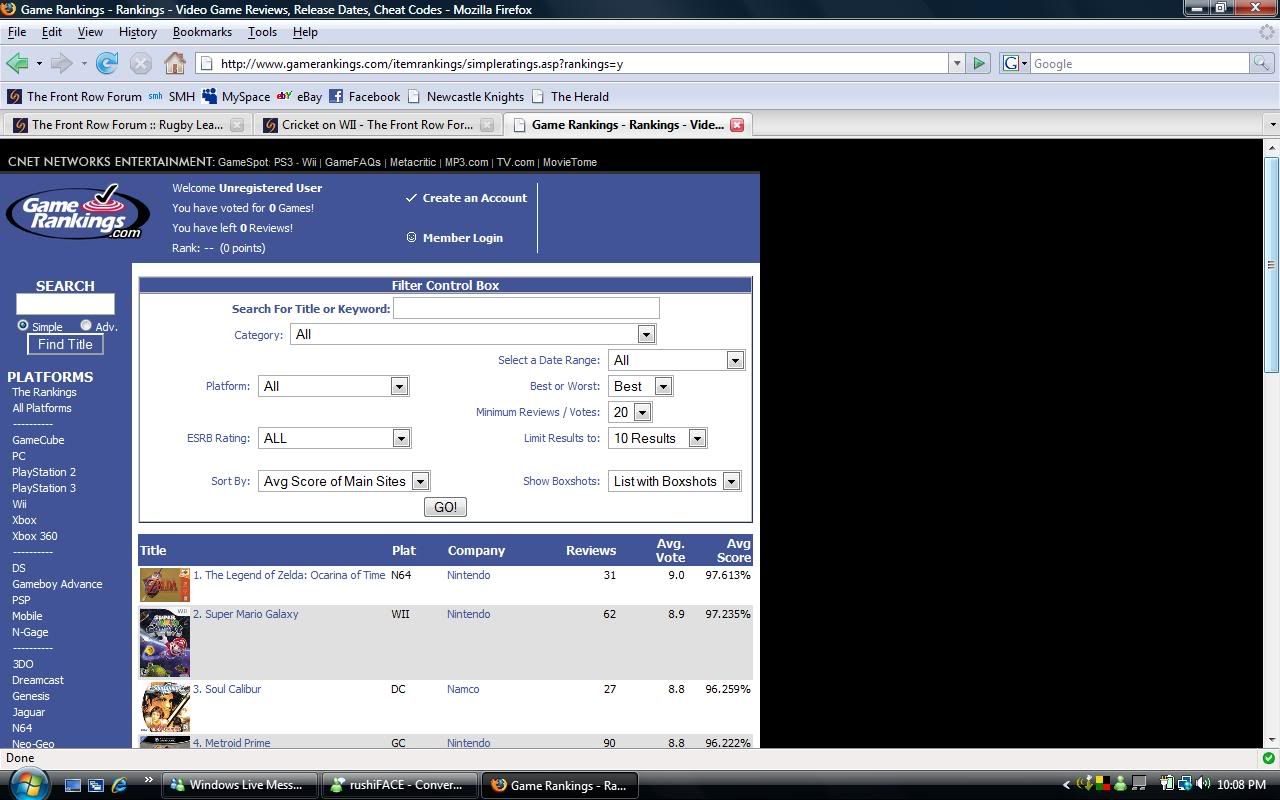The image size is (1280, 800).
Task: Open the ESRB Rating dropdown
Action: point(334,438)
